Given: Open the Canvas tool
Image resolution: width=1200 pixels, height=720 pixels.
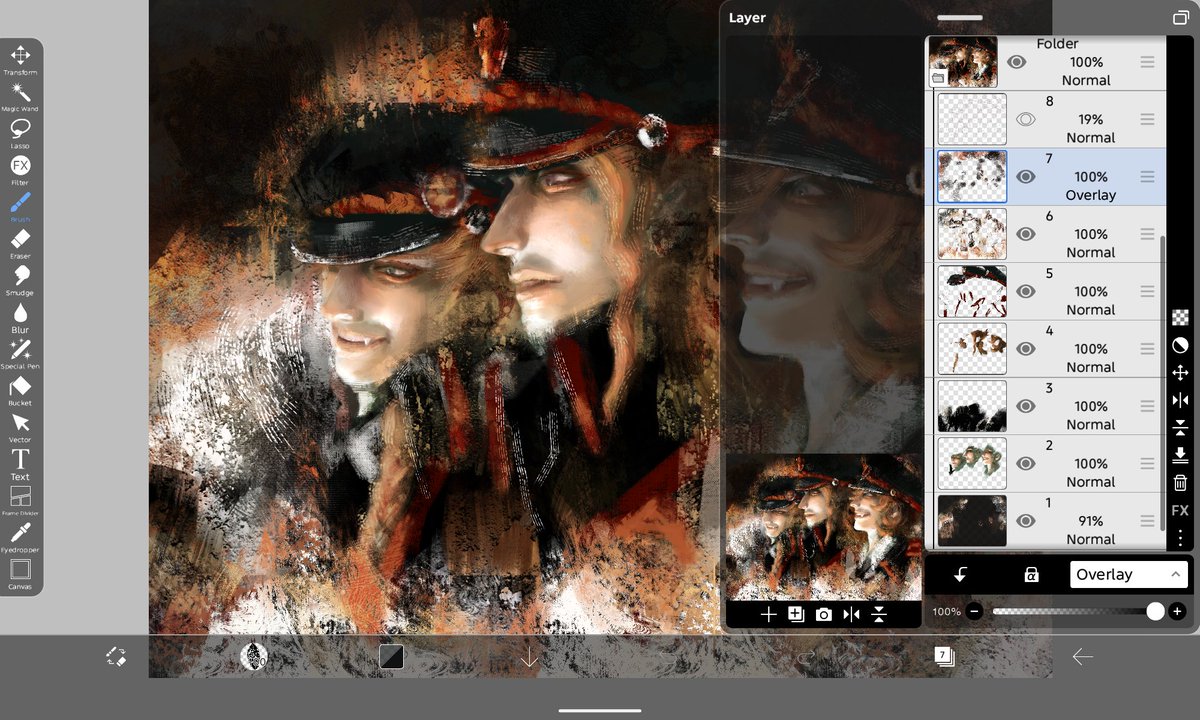Looking at the screenshot, I should click(20, 574).
